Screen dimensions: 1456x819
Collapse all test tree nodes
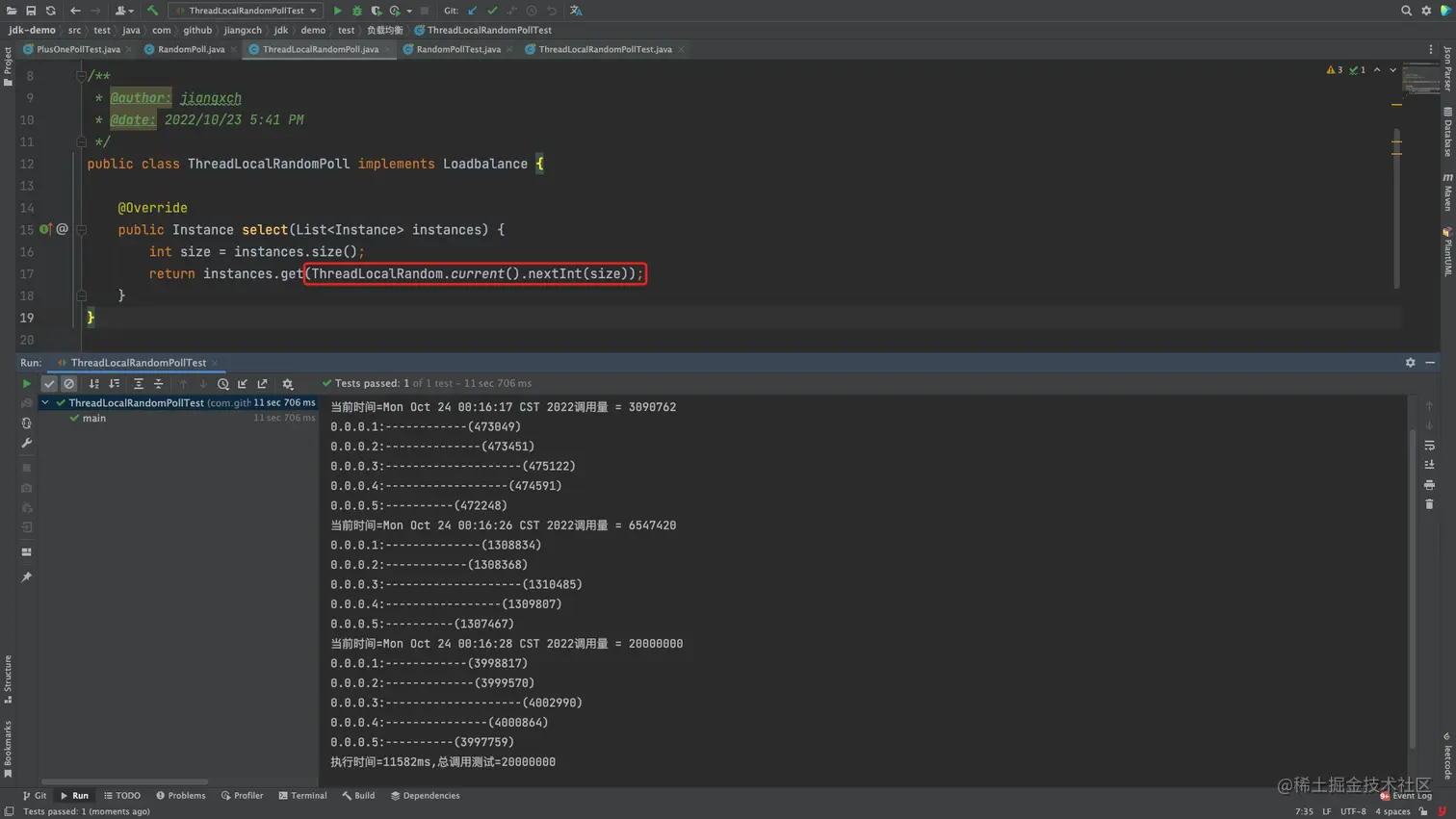tap(159, 383)
